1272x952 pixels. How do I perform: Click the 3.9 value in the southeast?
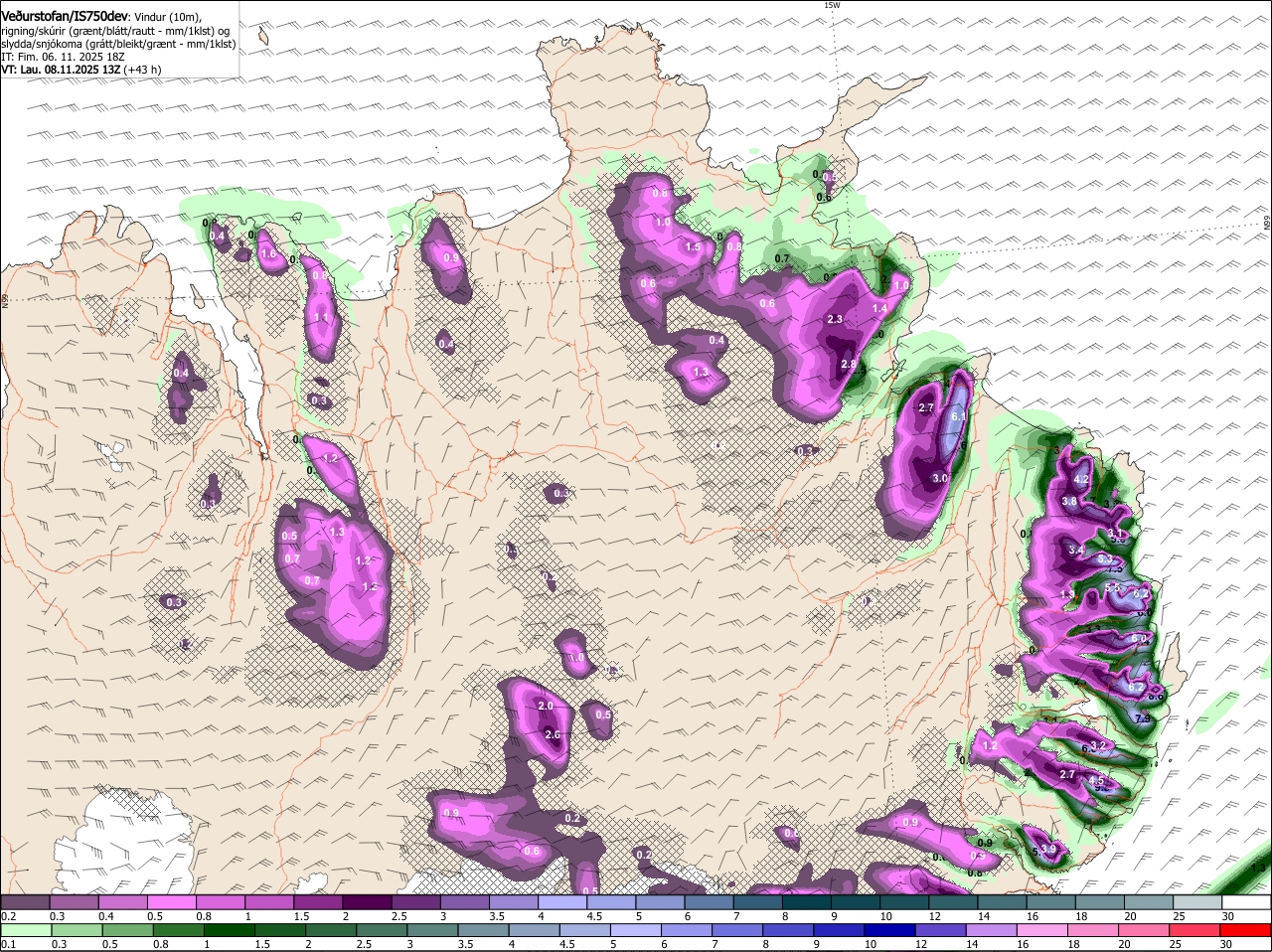click(1048, 849)
